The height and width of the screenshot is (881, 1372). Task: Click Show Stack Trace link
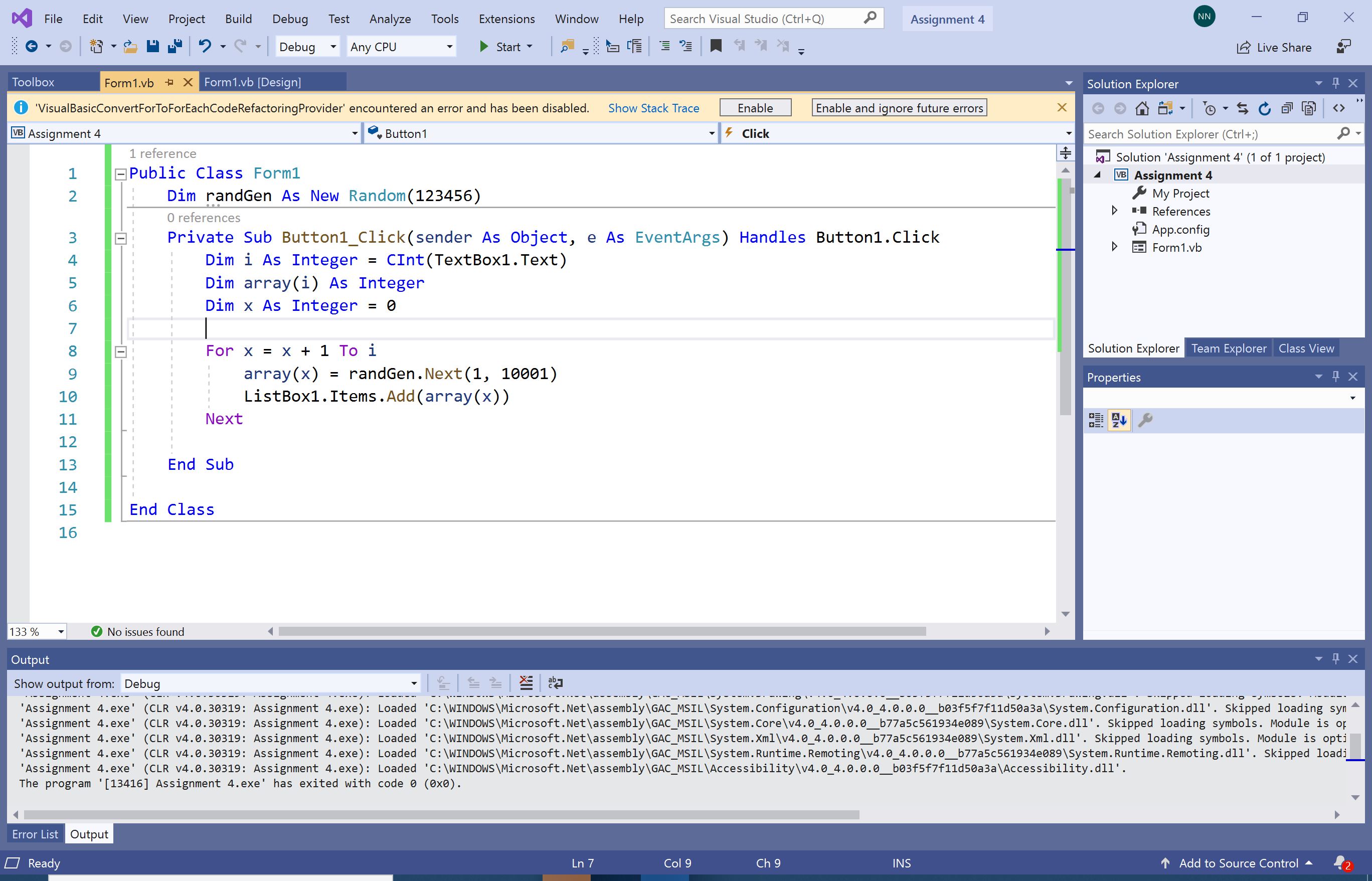click(x=653, y=108)
